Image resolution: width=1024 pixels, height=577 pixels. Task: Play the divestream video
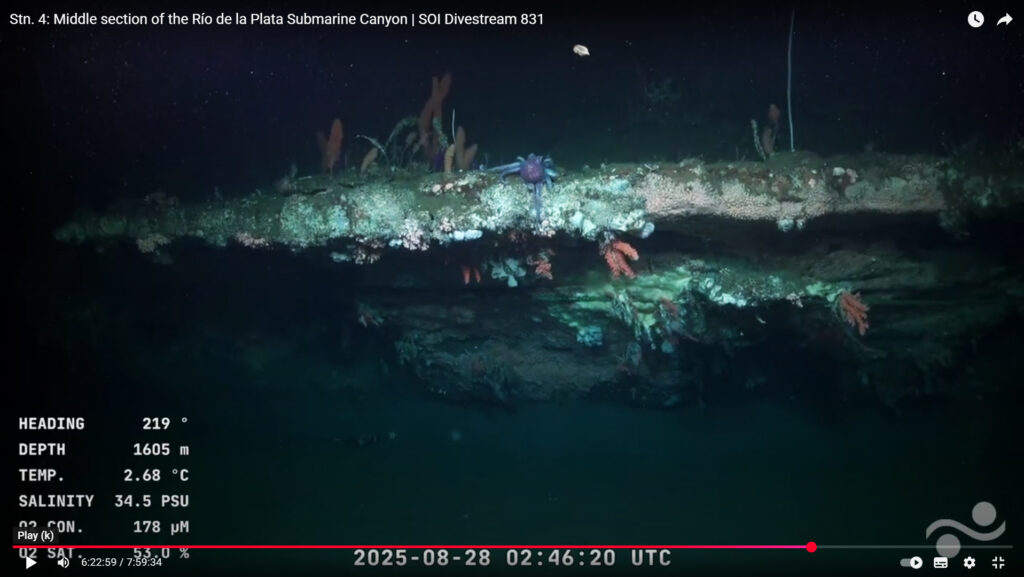click(31, 563)
